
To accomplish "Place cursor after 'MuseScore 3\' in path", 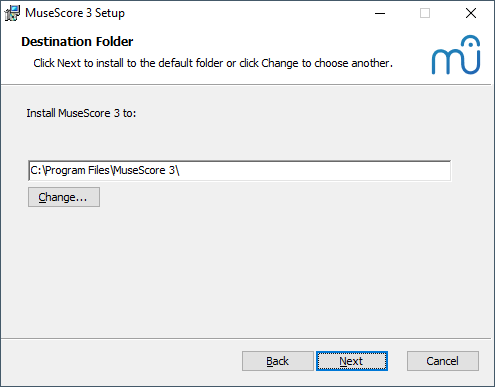I will coord(180,171).
